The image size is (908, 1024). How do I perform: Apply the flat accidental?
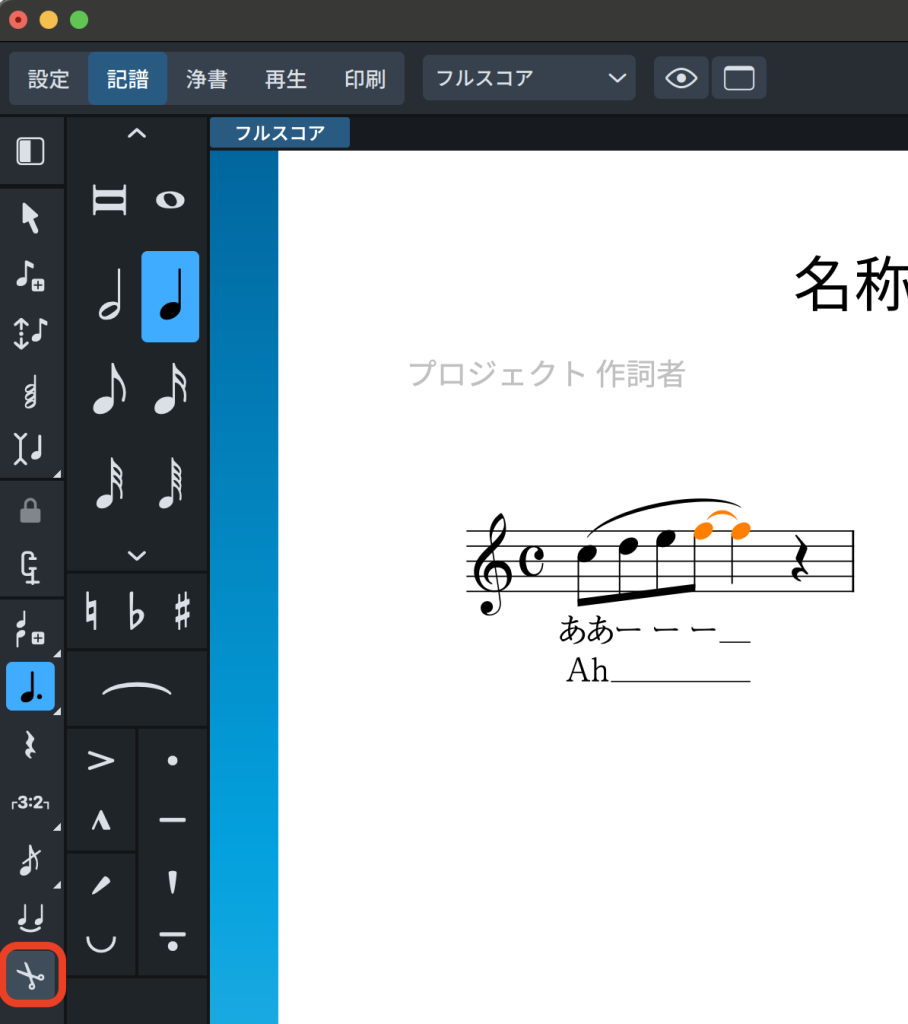pyautogui.click(x=137, y=612)
